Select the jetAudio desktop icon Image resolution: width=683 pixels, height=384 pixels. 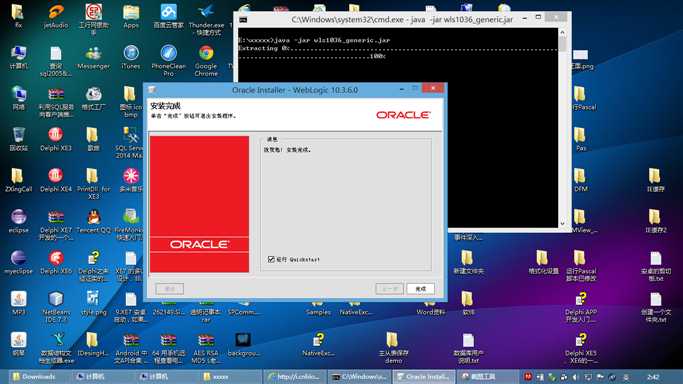point(56,16)
